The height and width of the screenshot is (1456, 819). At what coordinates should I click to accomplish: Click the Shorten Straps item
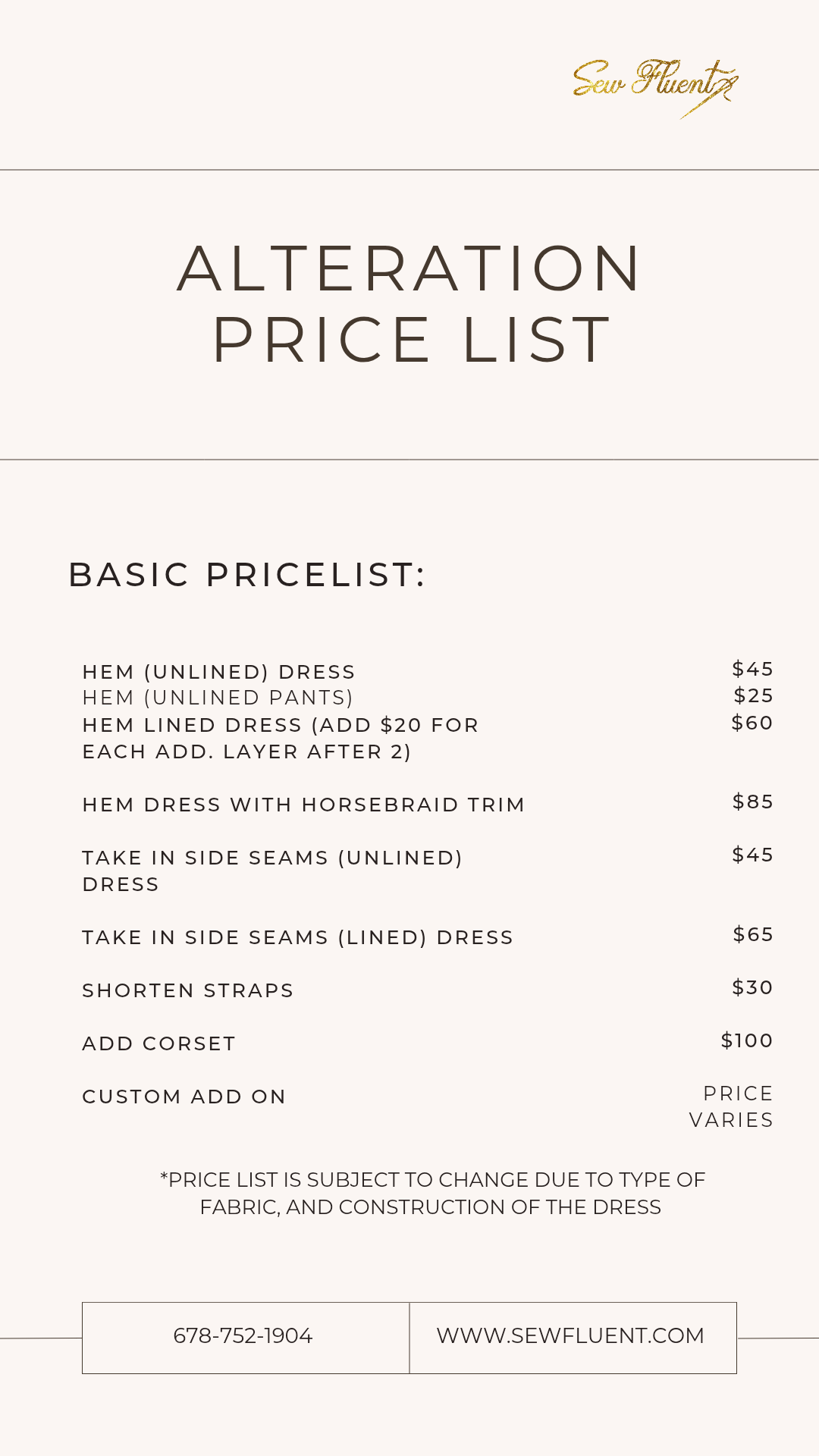click(188, 990)
